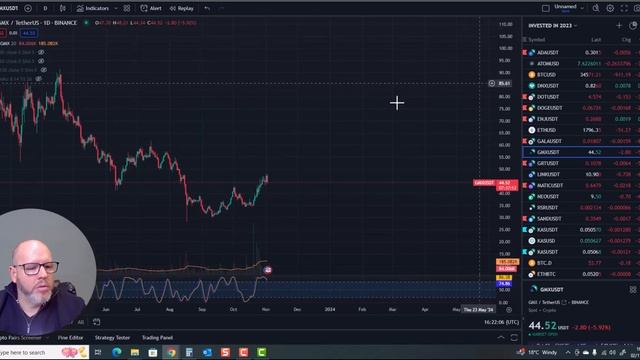Open the green C app on the taskbar

point(262,352)
